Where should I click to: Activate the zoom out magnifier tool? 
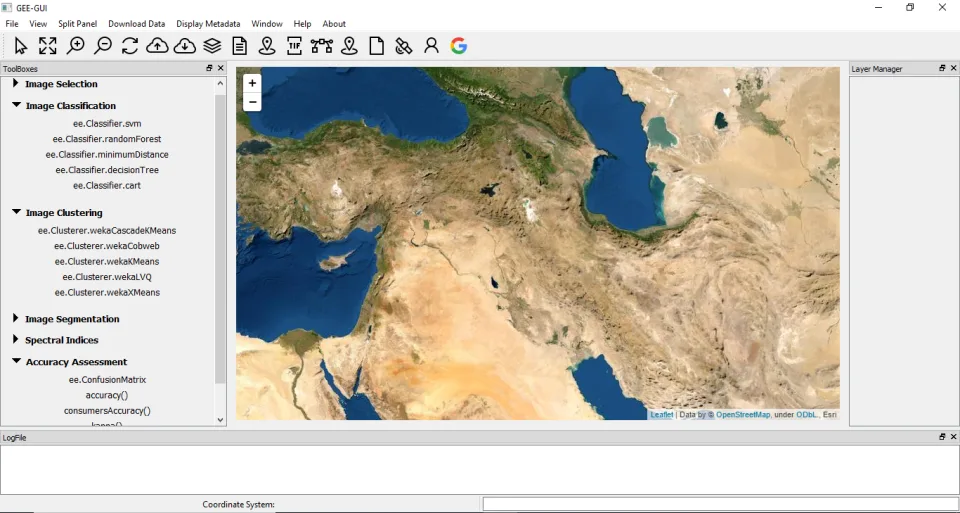(x=103, y=46)
